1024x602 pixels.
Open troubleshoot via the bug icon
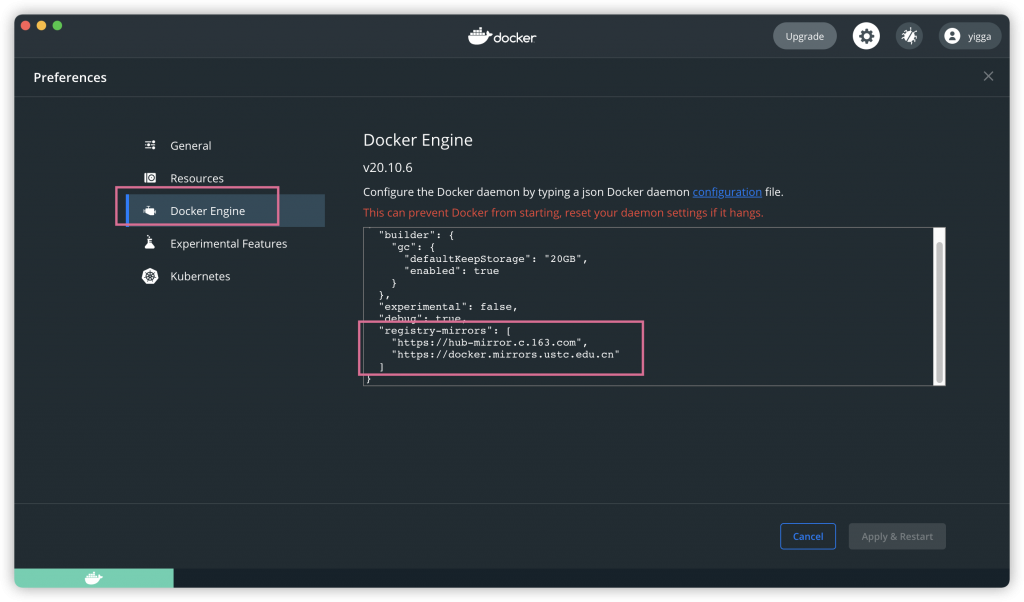coord(909,37)
